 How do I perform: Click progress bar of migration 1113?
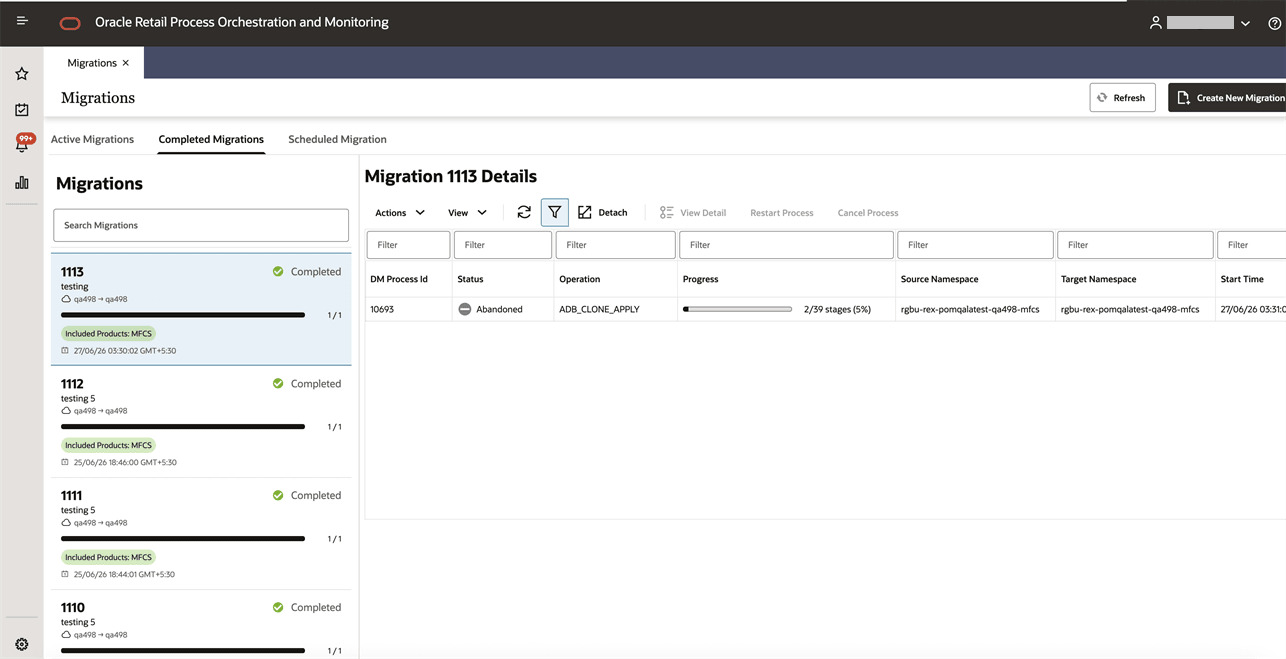tap(183, 315)
